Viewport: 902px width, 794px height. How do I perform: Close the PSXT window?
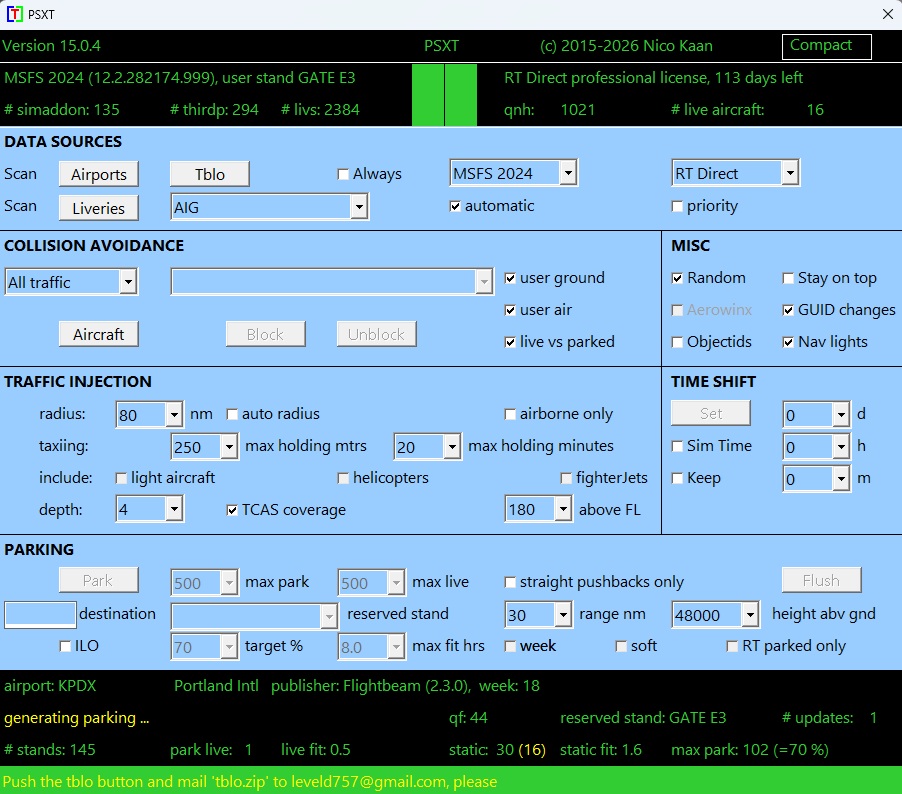(x=888, y=14)
